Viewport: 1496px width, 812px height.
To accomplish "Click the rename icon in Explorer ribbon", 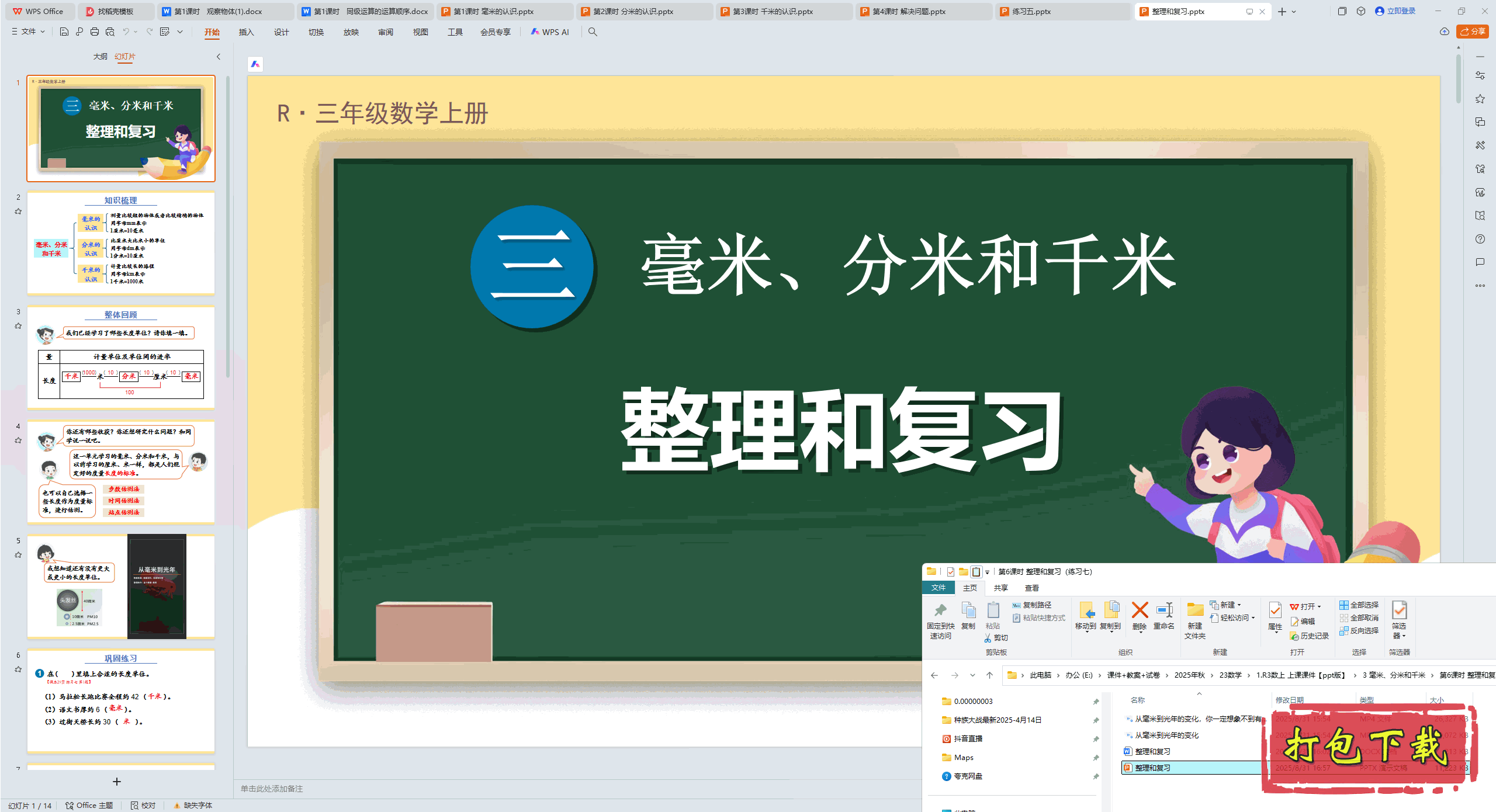I will click(x=1164, y=610).
